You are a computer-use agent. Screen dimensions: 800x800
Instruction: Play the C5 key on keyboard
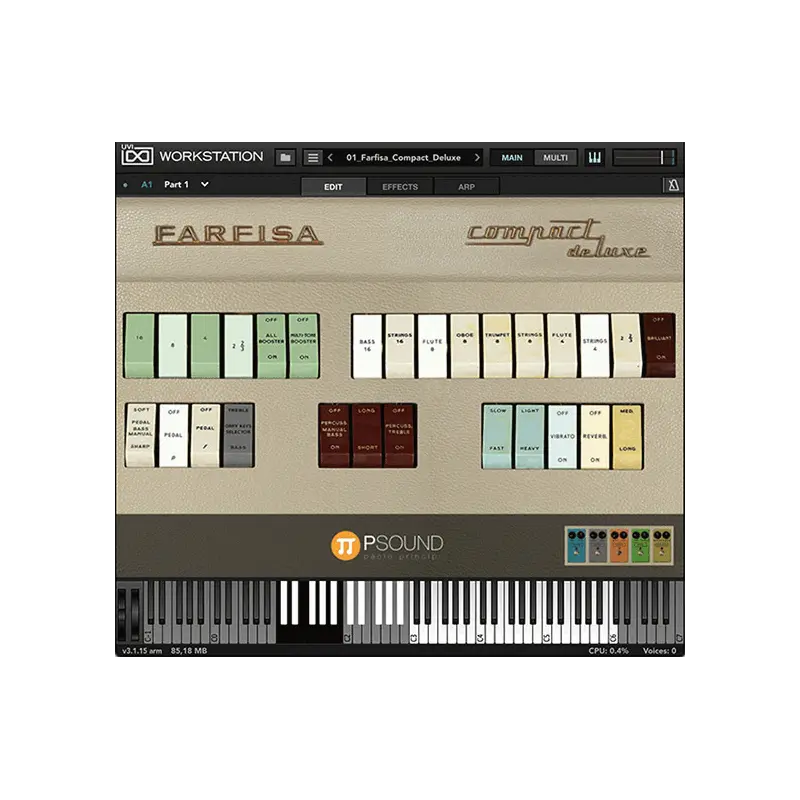tap(546, 633)
